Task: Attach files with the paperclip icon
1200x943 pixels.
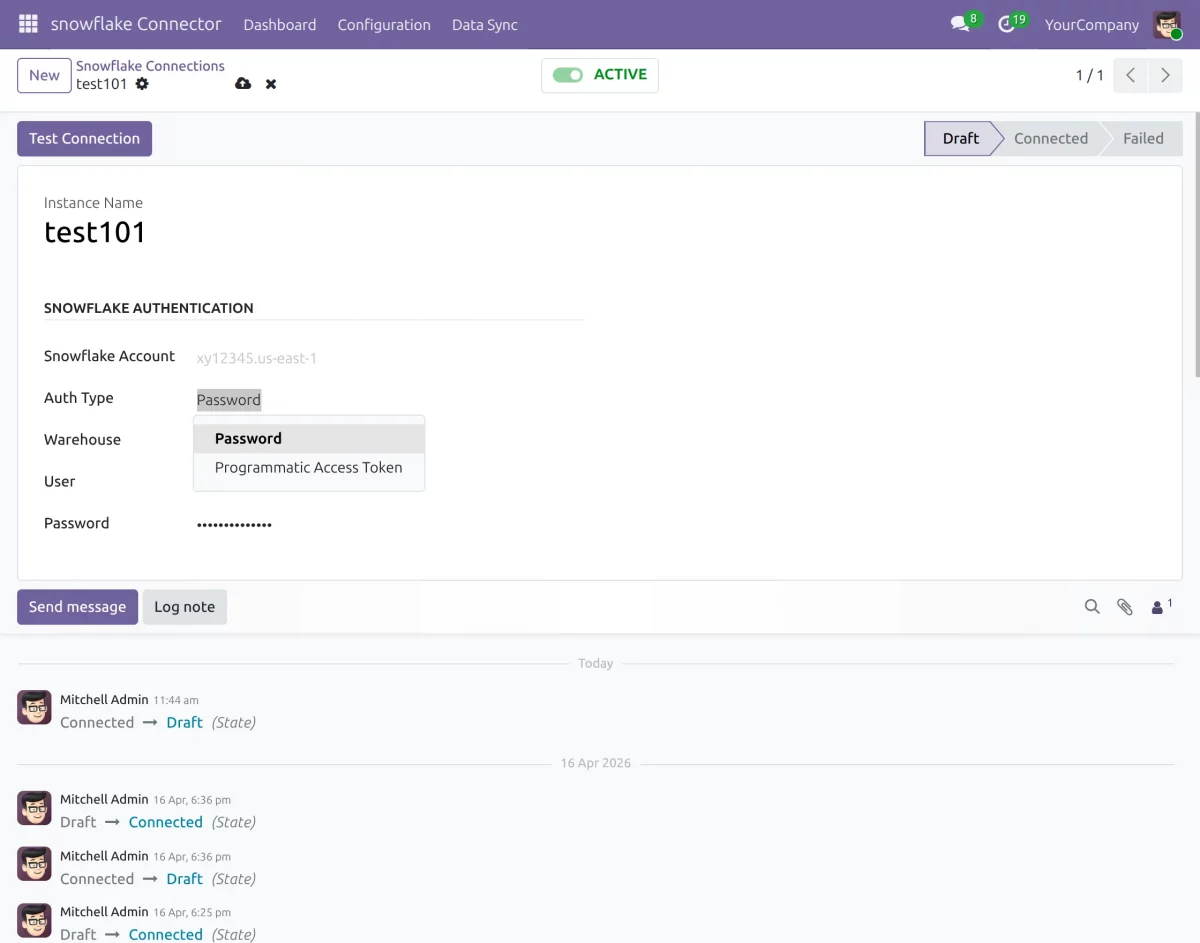Action: (1125, 607)
